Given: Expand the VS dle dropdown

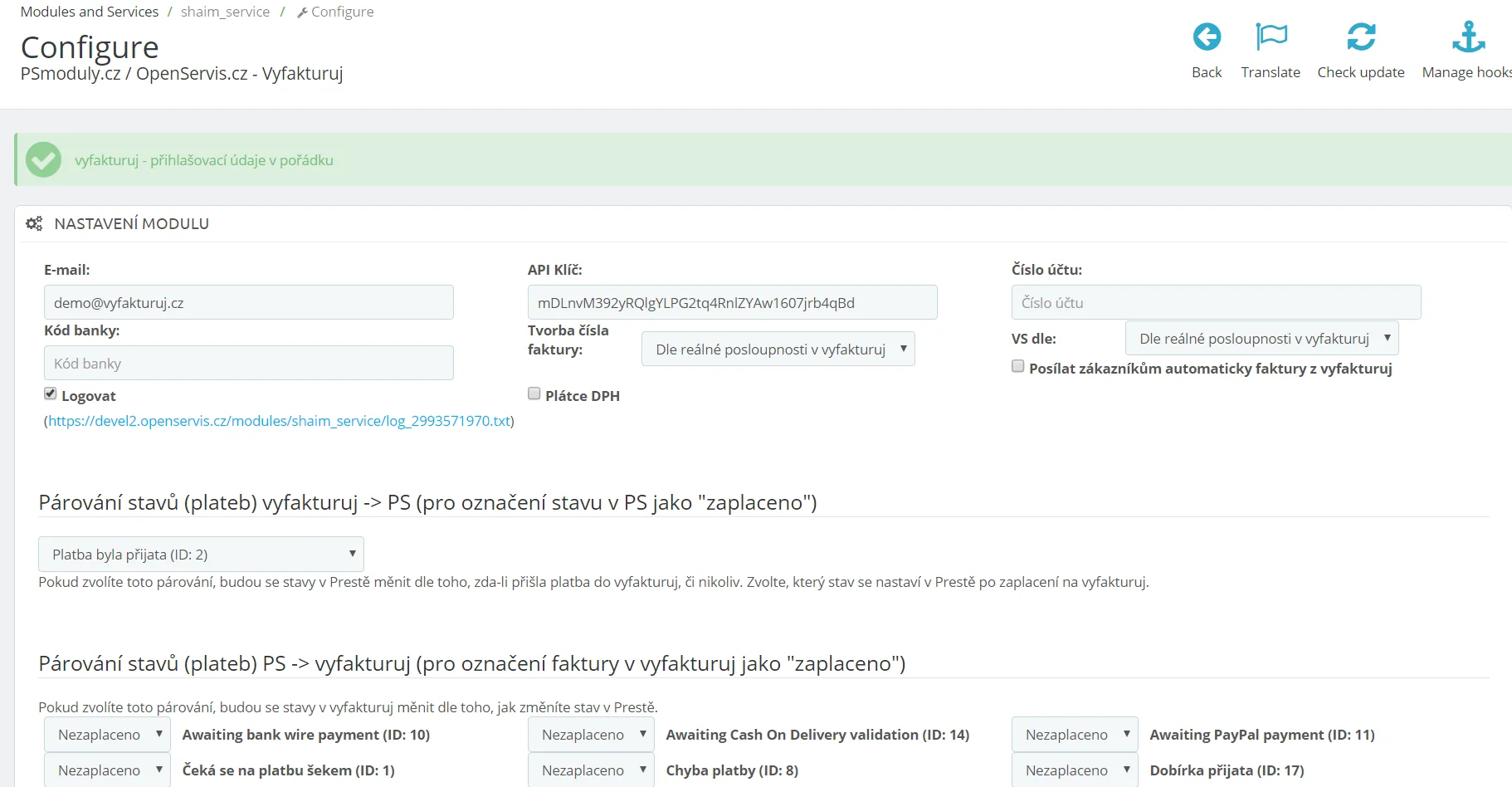Looking at the screenshot, I should coord(1261,339).
